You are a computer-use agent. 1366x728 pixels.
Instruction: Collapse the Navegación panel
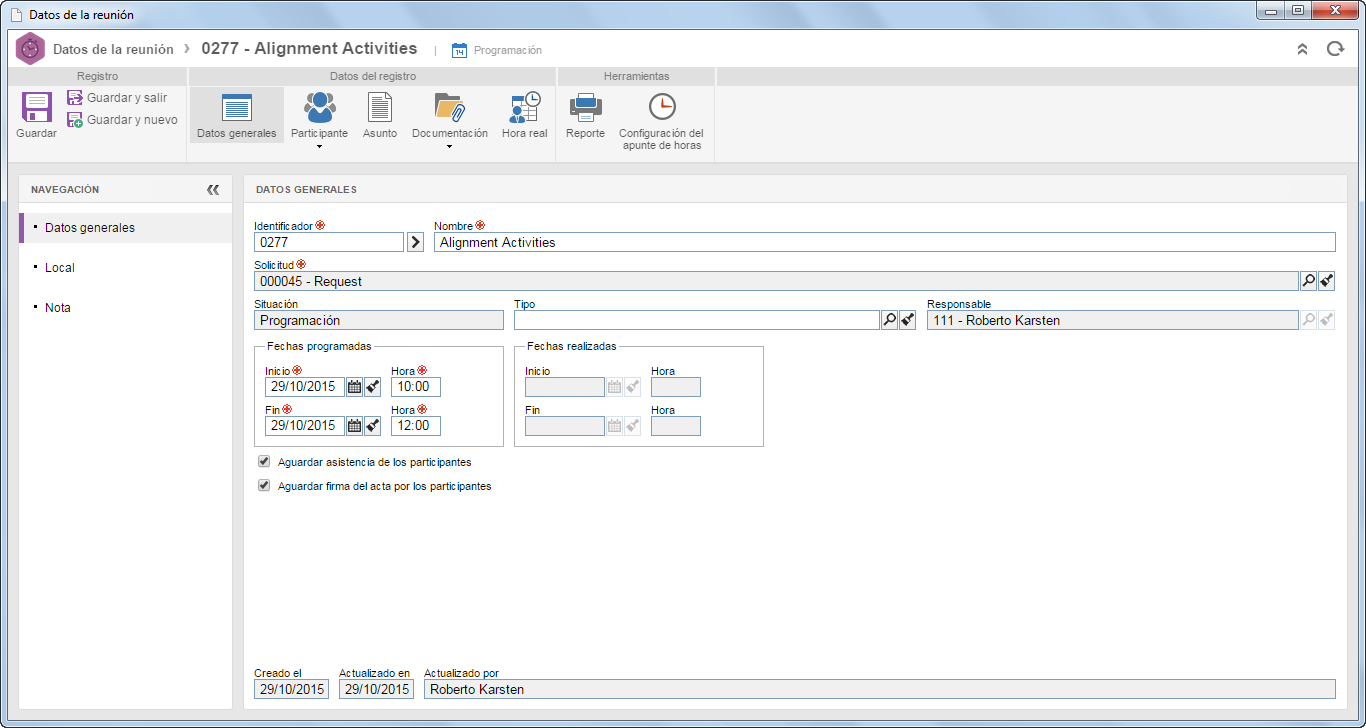[212, 189]
